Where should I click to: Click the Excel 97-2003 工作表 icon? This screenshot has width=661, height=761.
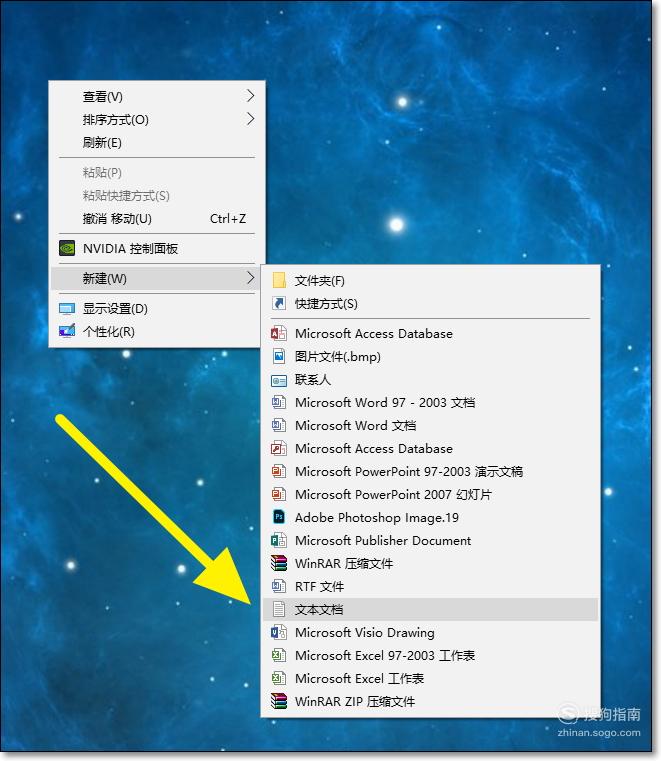click(279, 655)
